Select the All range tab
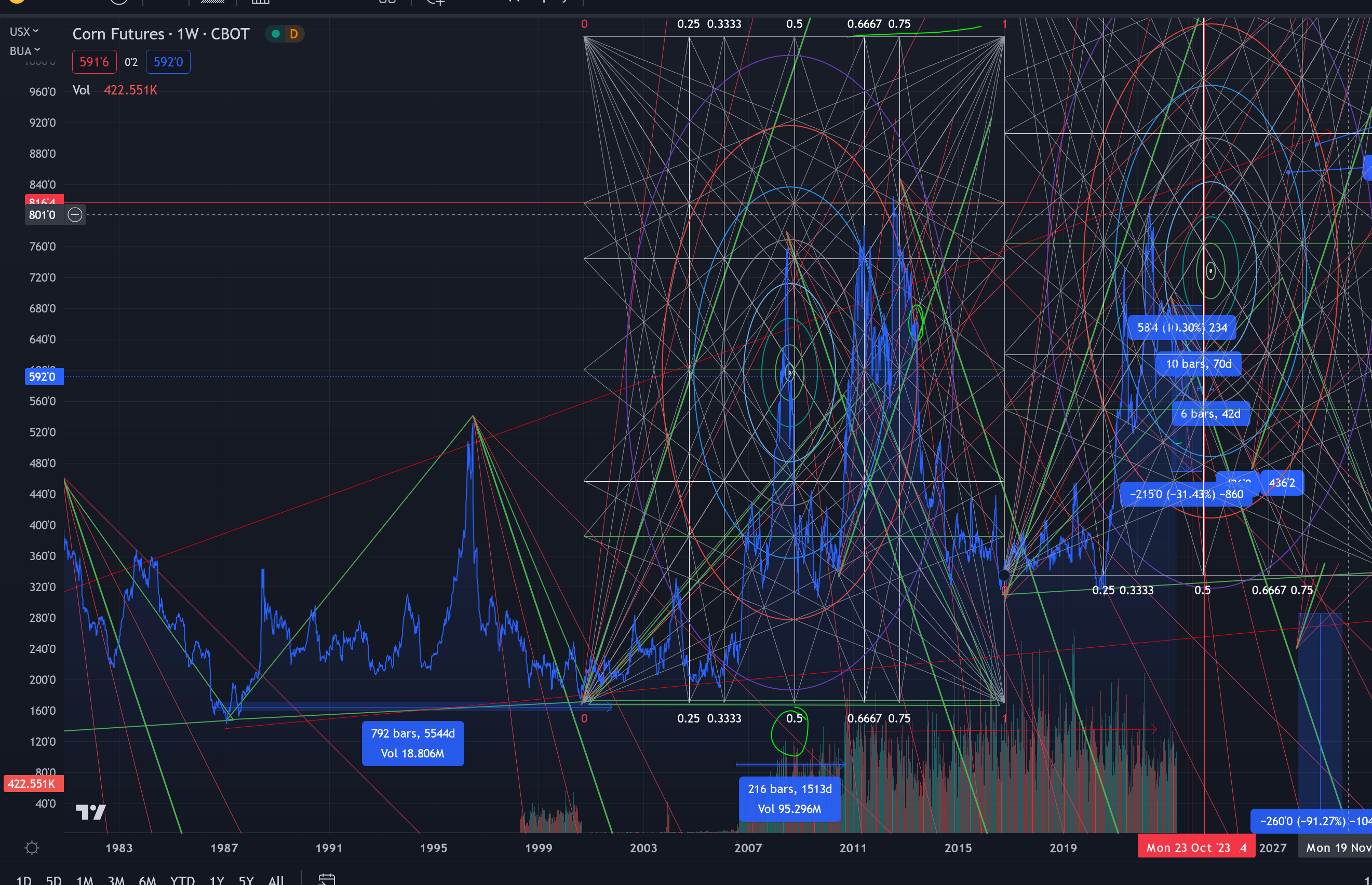 (276, 879)
